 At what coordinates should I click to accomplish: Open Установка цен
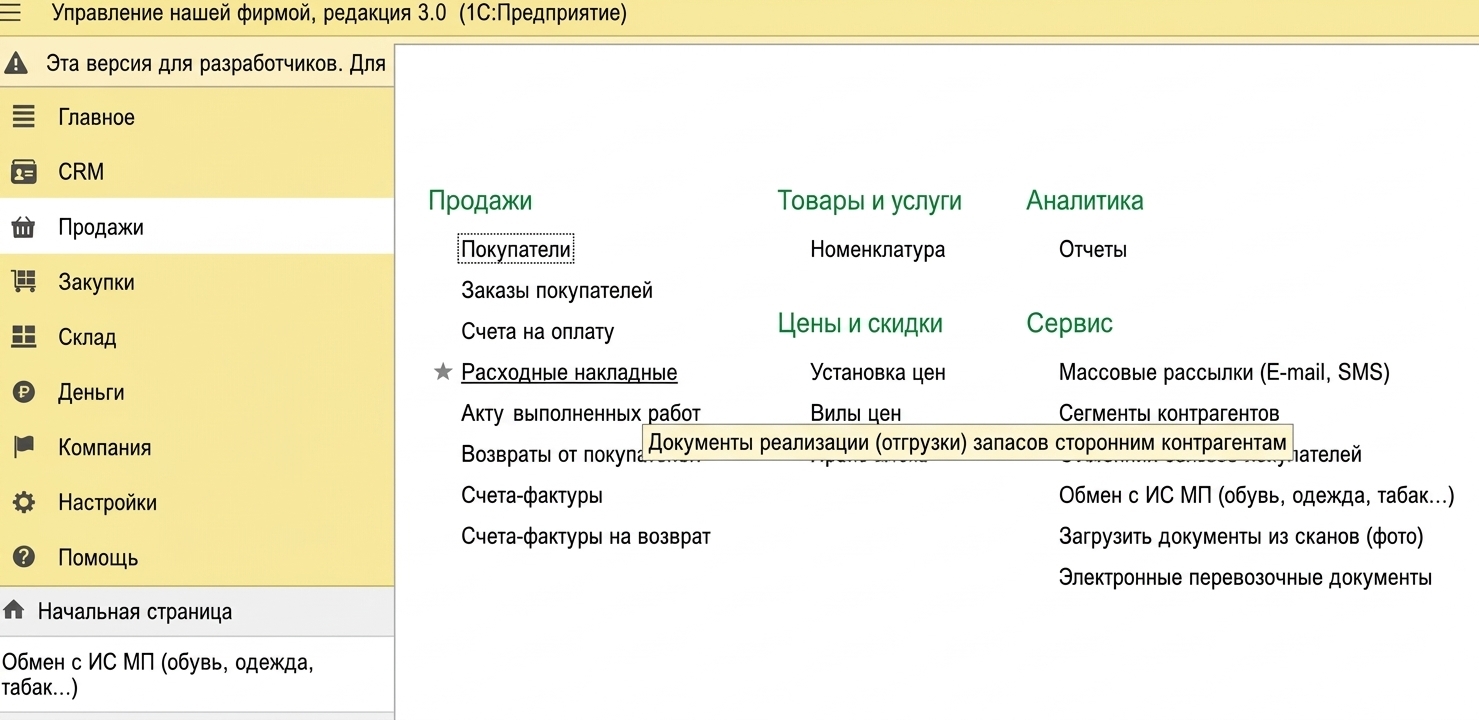[877, 372]
